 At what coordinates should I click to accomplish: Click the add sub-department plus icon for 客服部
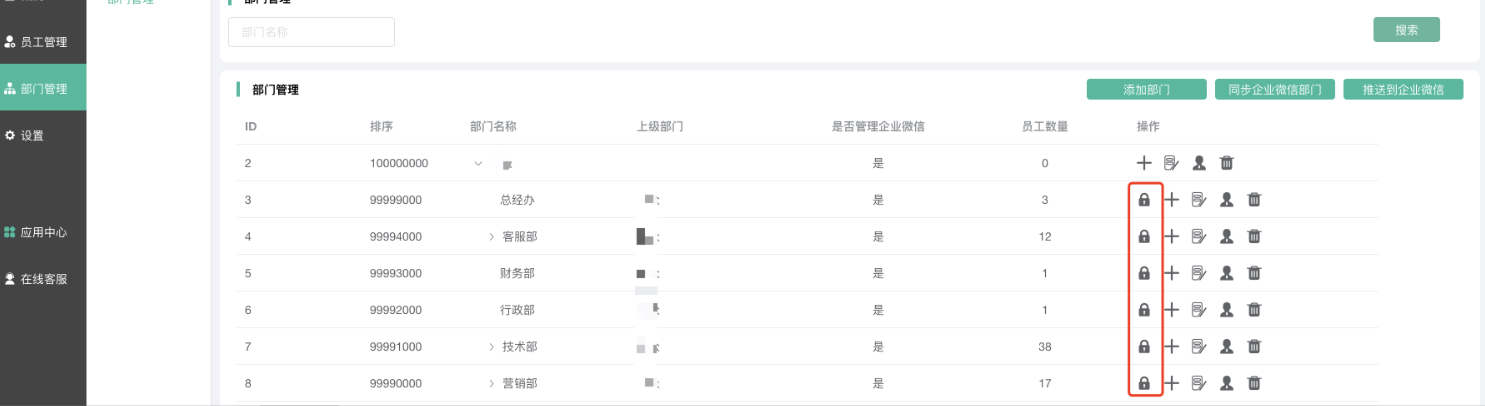click(x=1172, y=237)
